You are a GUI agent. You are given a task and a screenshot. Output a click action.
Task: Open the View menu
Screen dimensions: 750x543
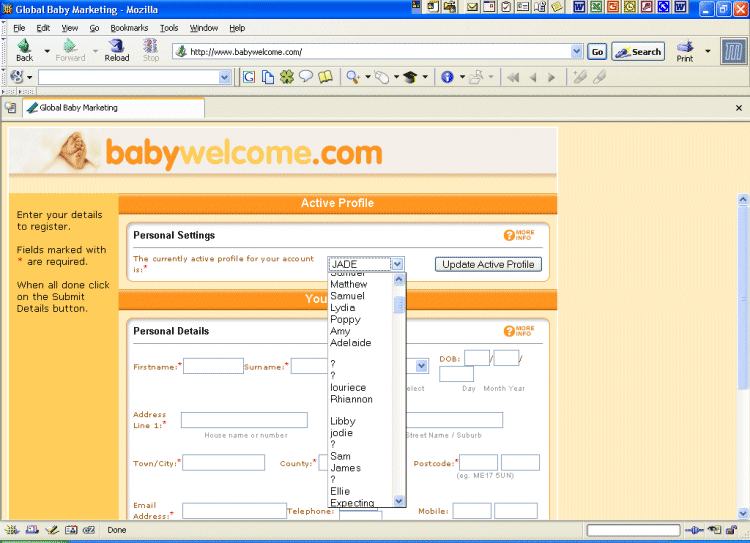click(70, 28)
